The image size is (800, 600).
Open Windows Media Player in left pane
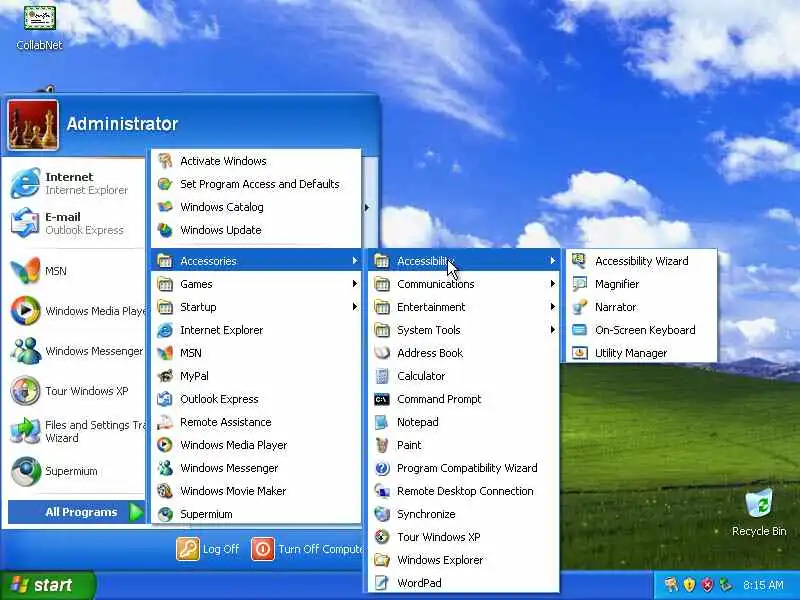[x=76, y=311]
